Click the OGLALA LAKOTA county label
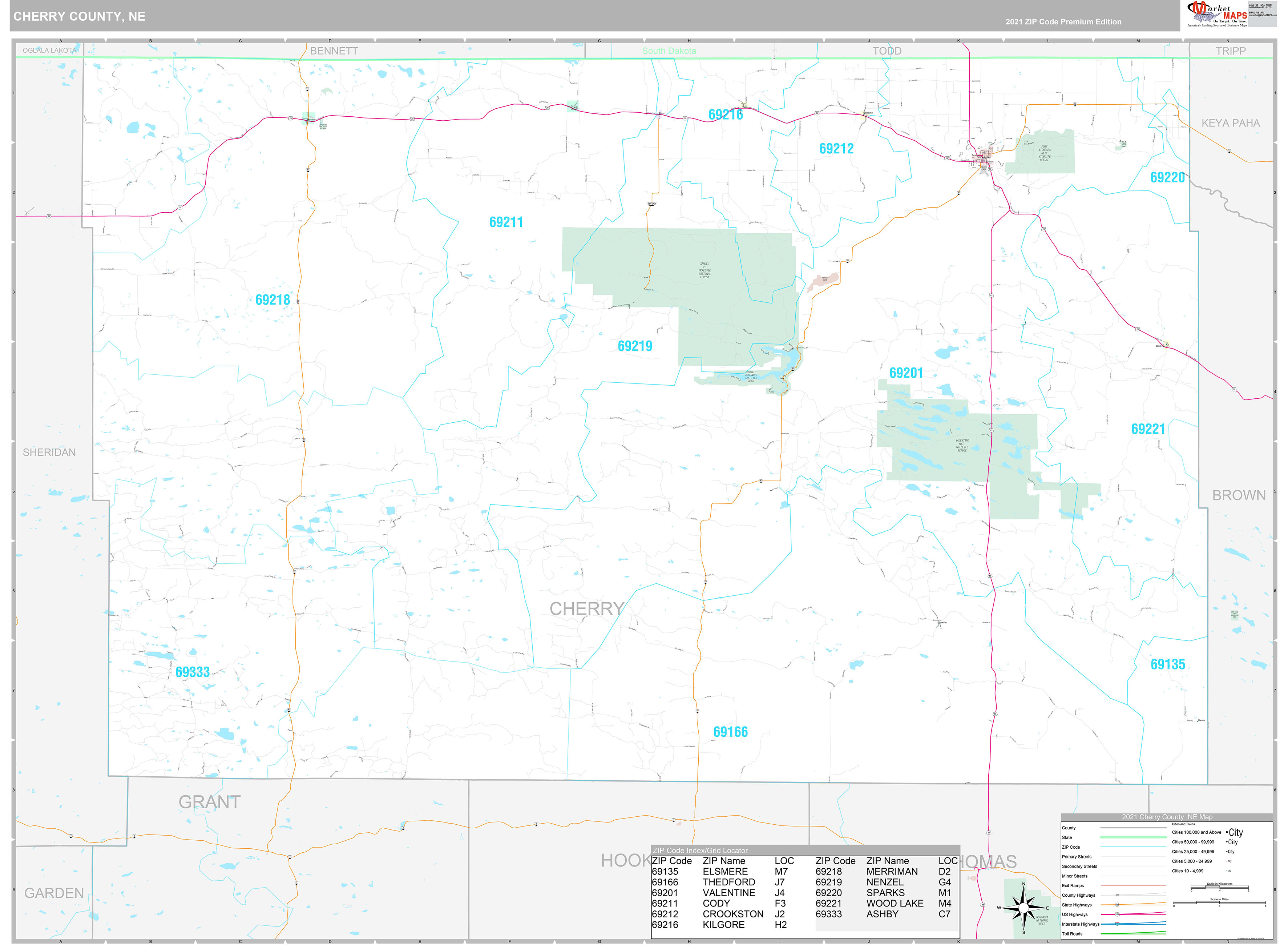 (x=49, y=50)
